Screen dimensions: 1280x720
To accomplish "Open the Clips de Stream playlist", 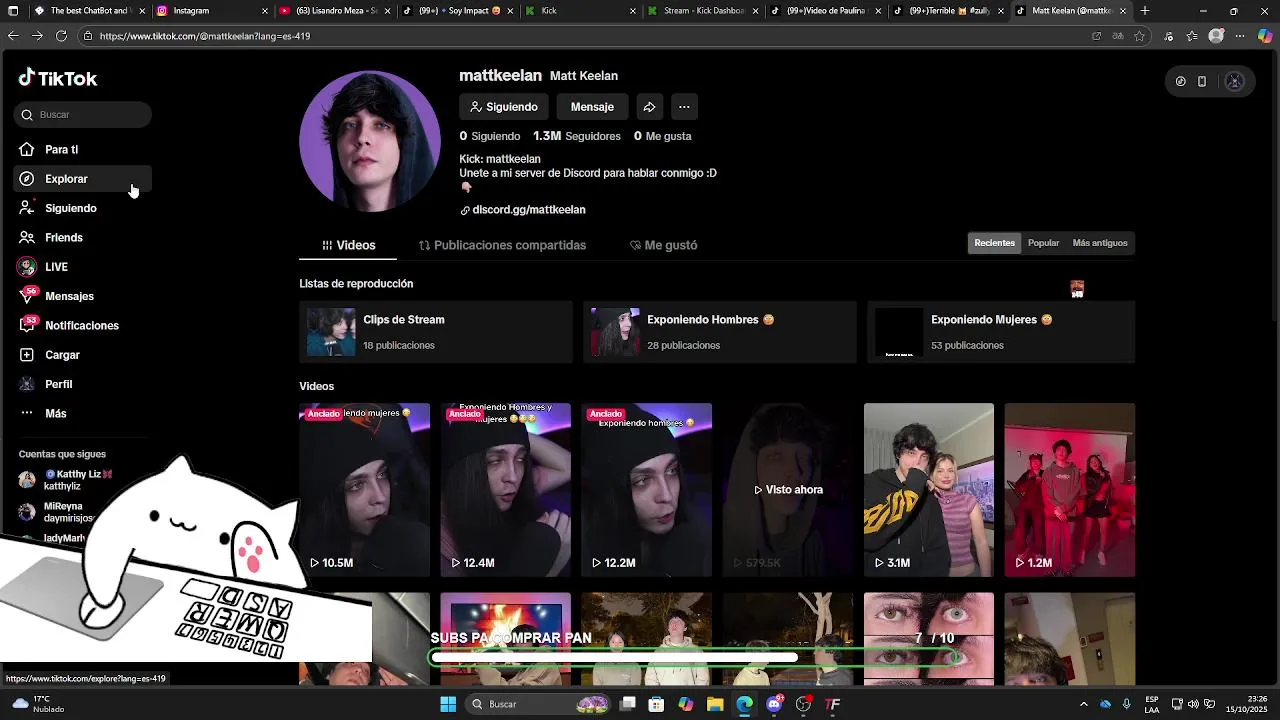I will (435, 332).
